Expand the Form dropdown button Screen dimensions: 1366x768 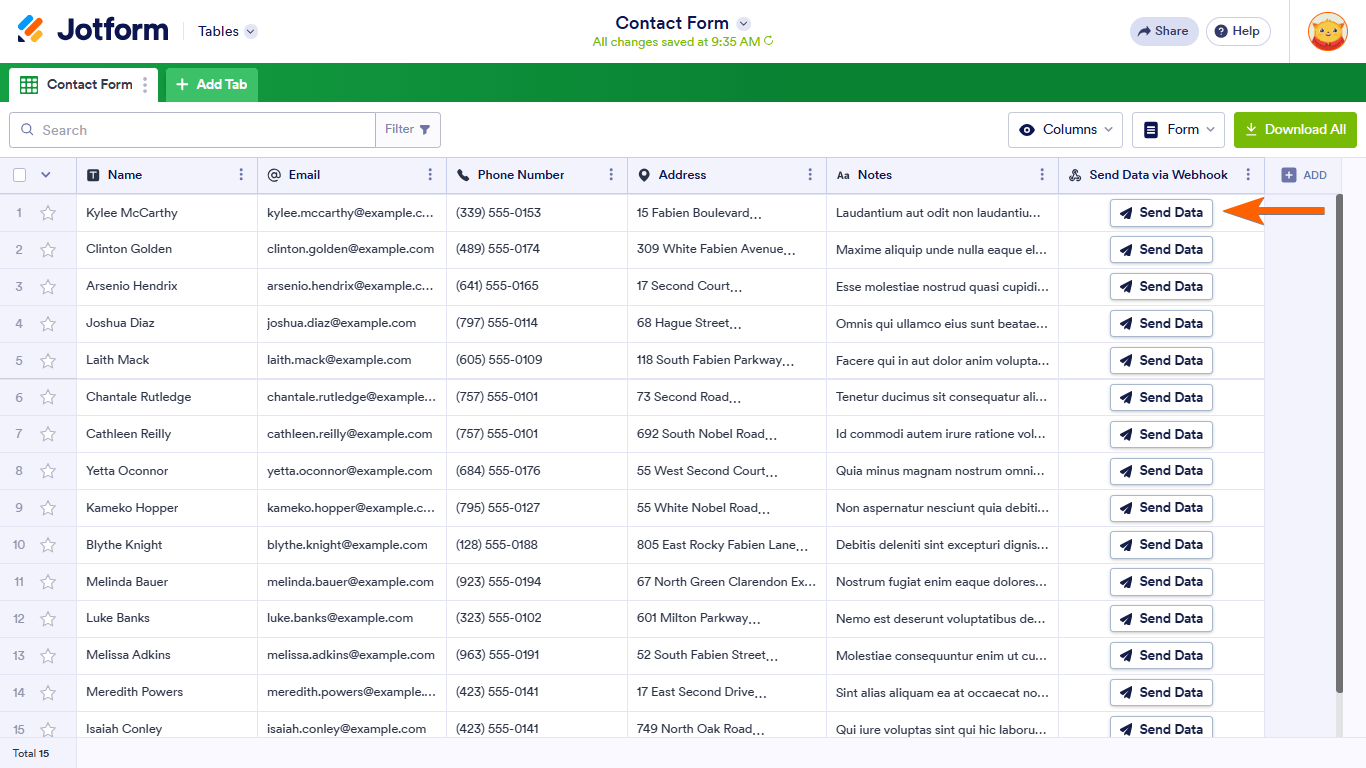(1178, 130)
